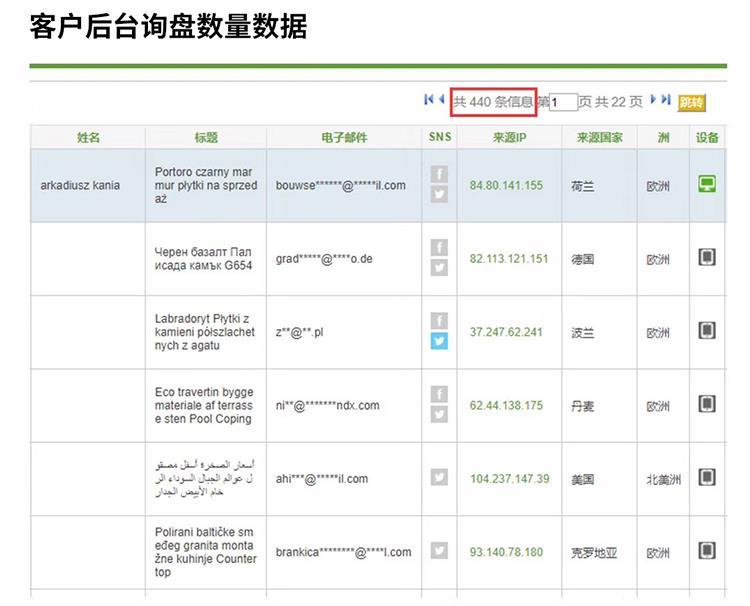This screenshot has height=606, width=750.
Task: Click Twitter icon in the brankica row
Action: pos(439,551)
